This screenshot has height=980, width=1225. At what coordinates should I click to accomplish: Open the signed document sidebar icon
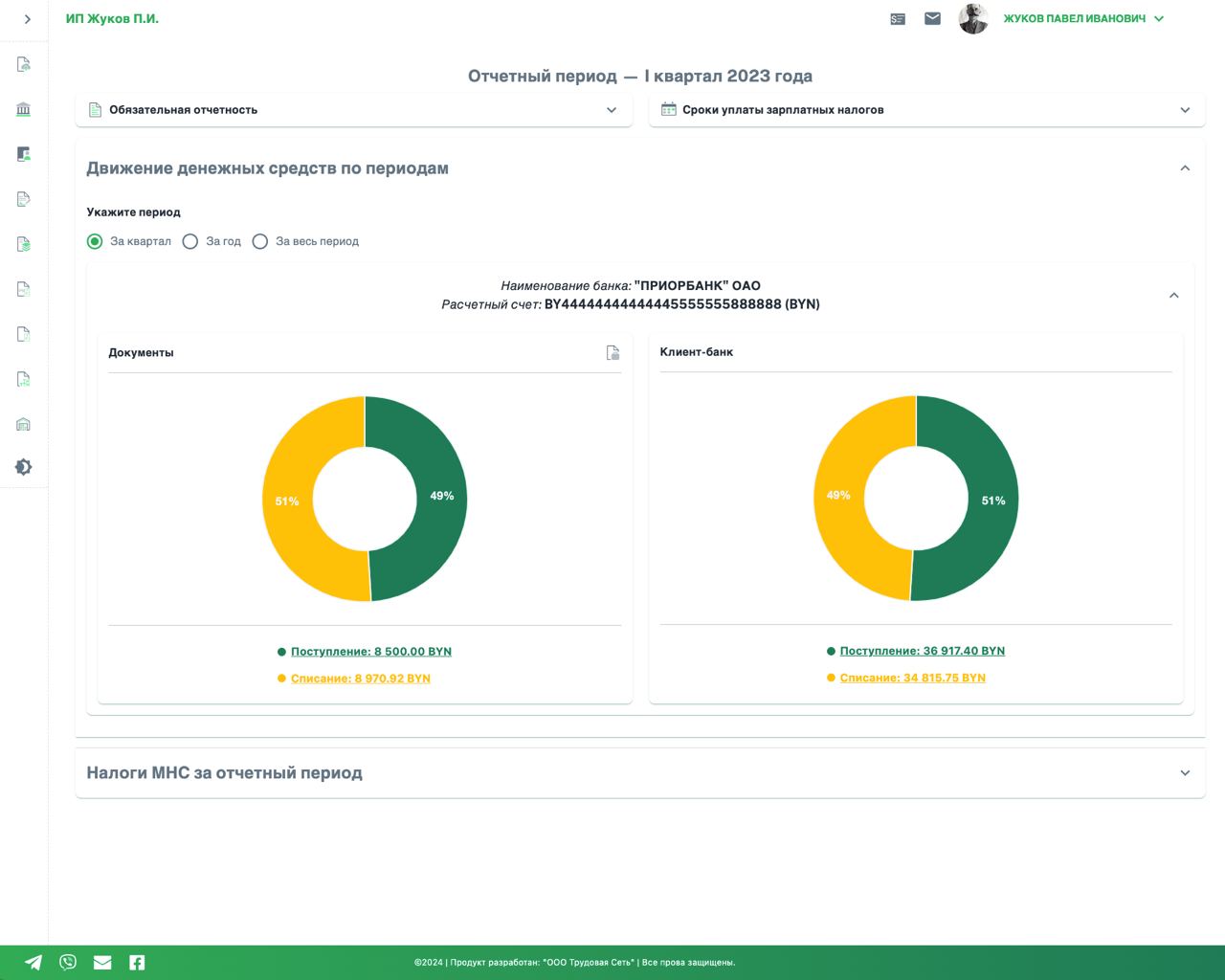24,199
